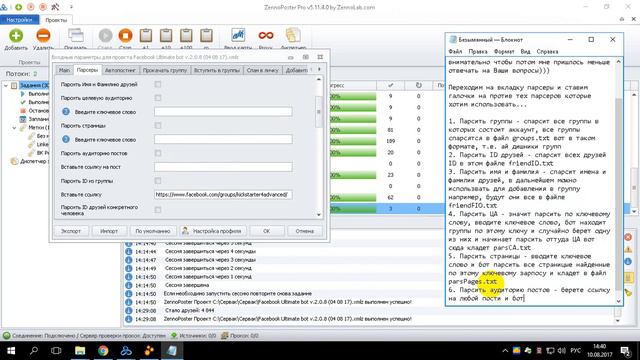Click the +1 clipboard icon
Image resolution: width=640 pixels, height=360 pixels.
click(146, 36)
